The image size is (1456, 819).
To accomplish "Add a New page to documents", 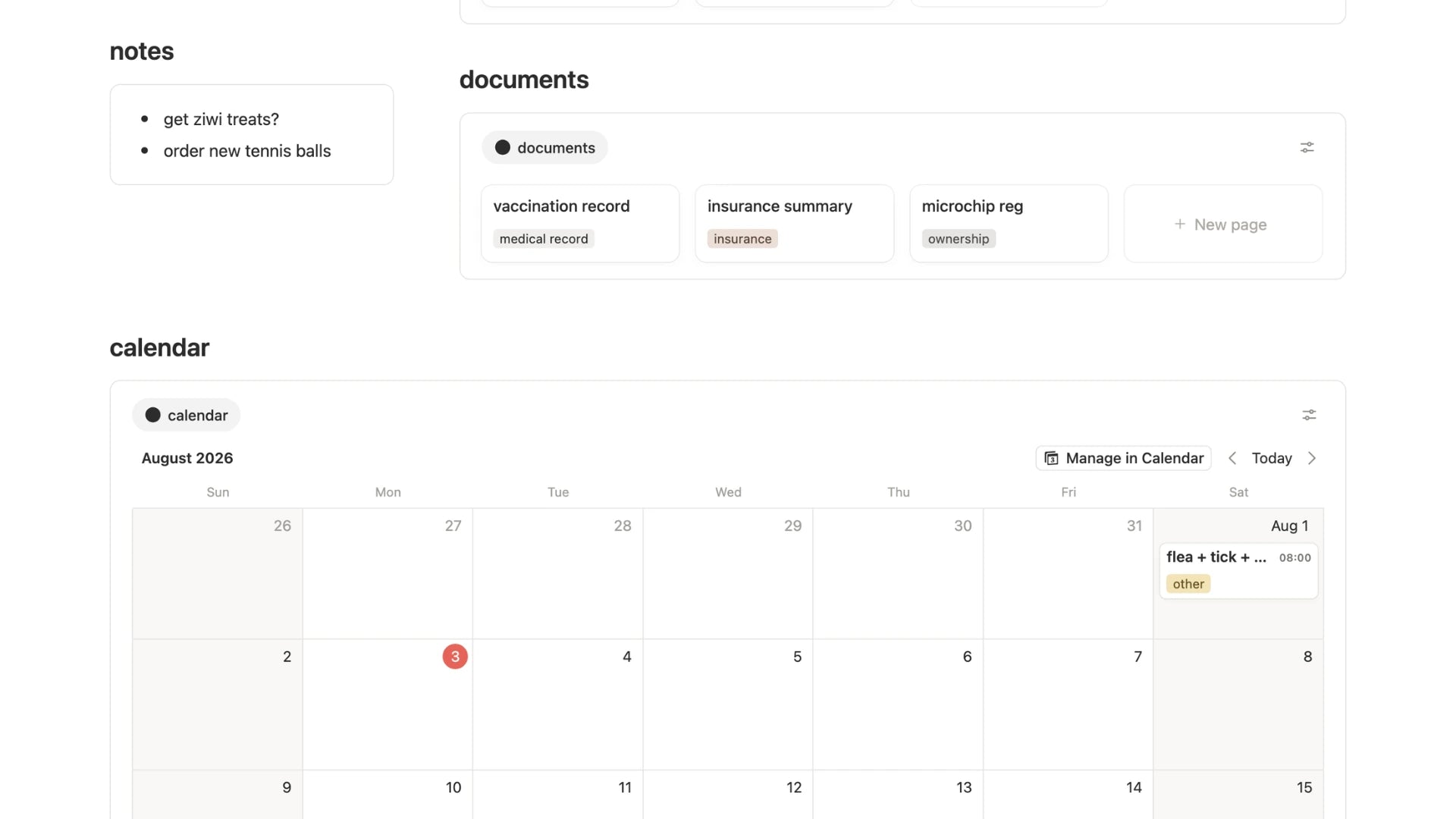I will click(x=1222, y=224).
